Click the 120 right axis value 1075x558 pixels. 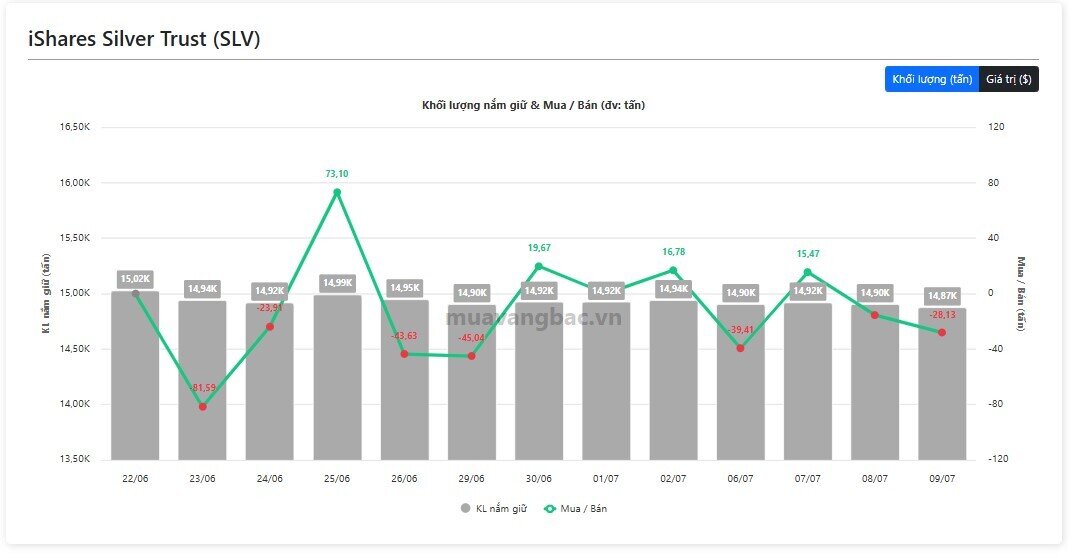(x=995, y=127)
